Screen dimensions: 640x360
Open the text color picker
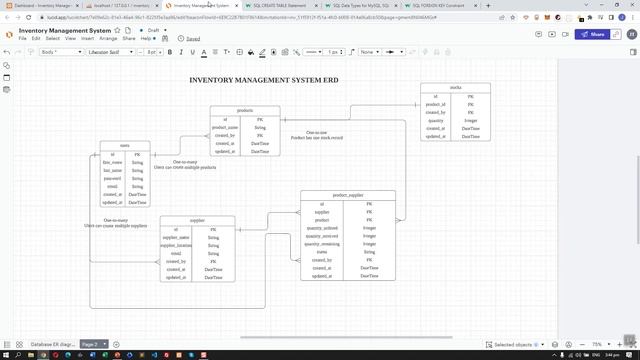click(204, 53)
